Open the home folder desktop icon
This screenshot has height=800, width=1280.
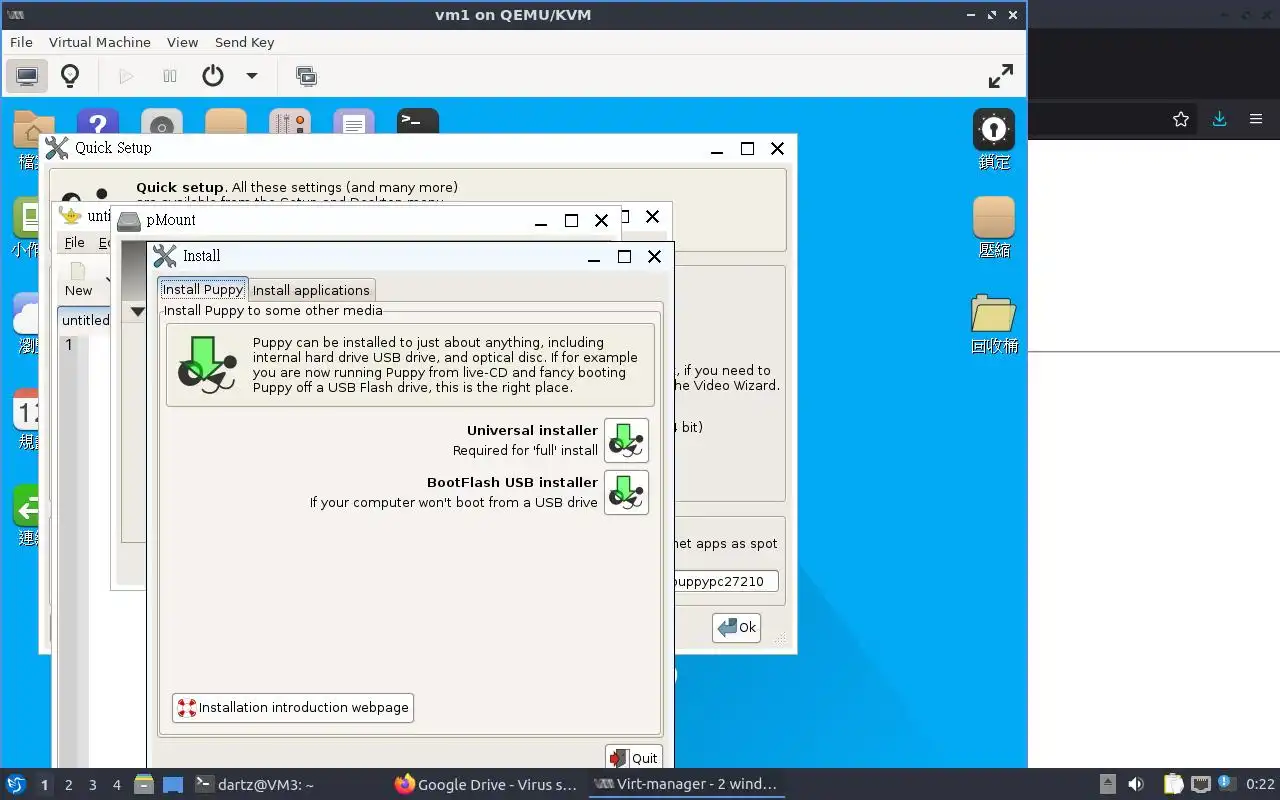[x=33, y=128]
